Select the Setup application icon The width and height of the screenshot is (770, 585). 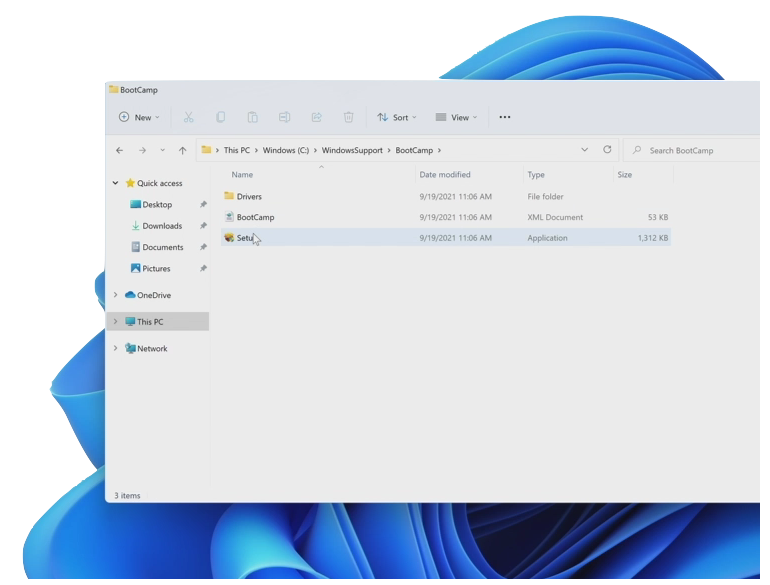pos(229,238)
